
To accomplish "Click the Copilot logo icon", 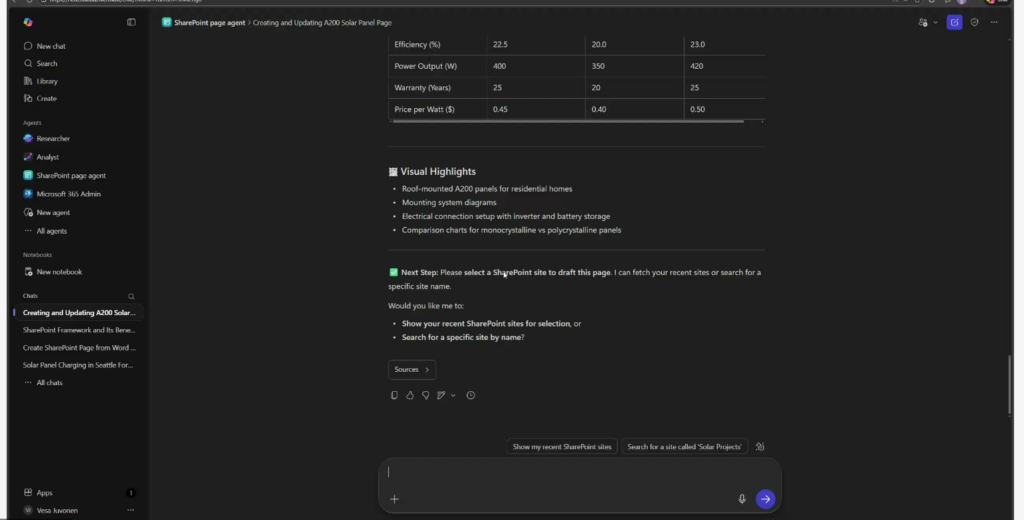I will tap(28, 22).
